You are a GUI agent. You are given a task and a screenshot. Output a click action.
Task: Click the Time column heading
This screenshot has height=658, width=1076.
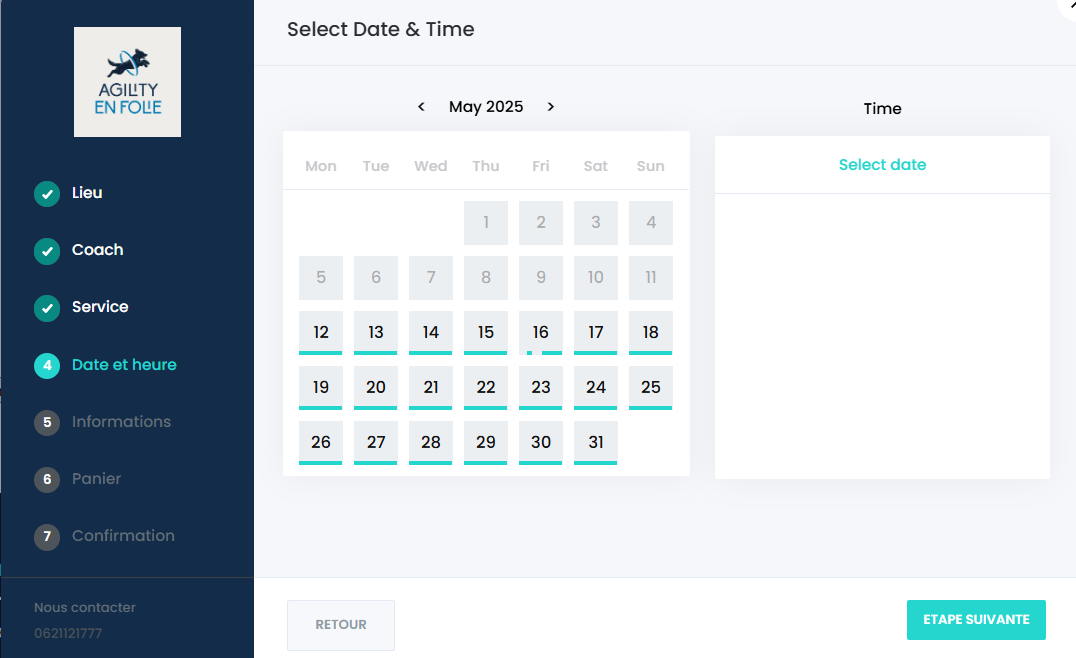coord(882,108)
